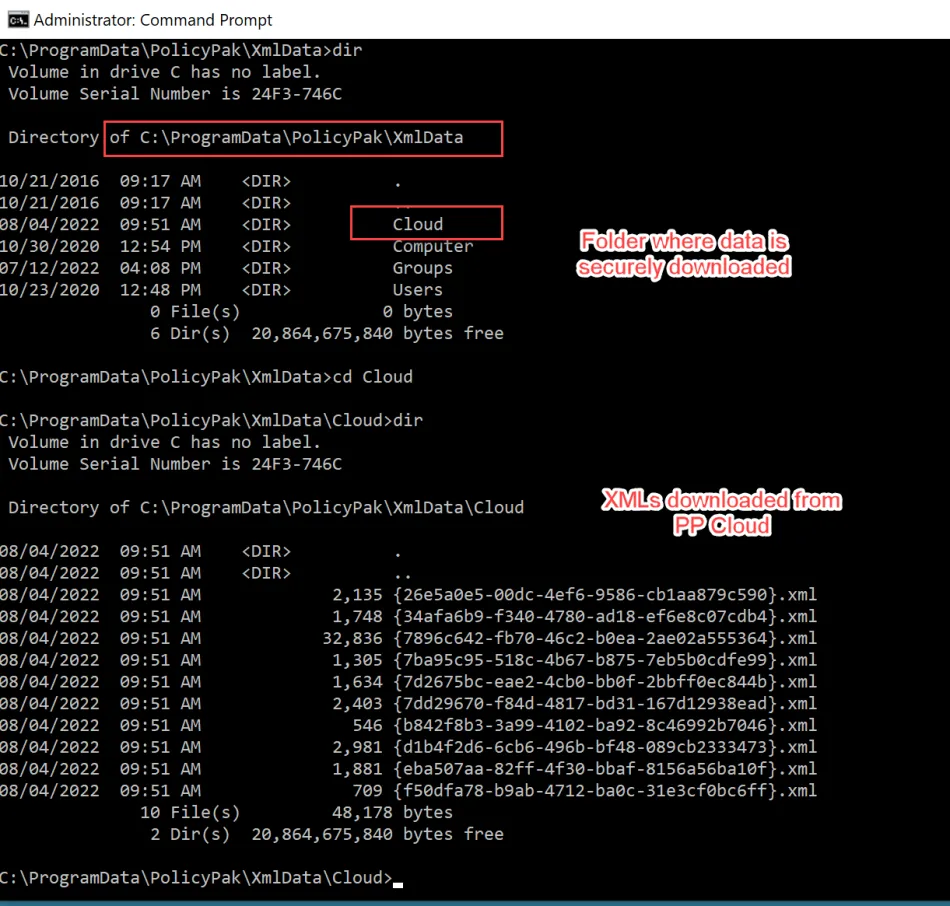Screen dimensions: 950x906
Task: Click the '2 Dir(s)' summary text
Action: pyautogui.click(x=190, y=834)
